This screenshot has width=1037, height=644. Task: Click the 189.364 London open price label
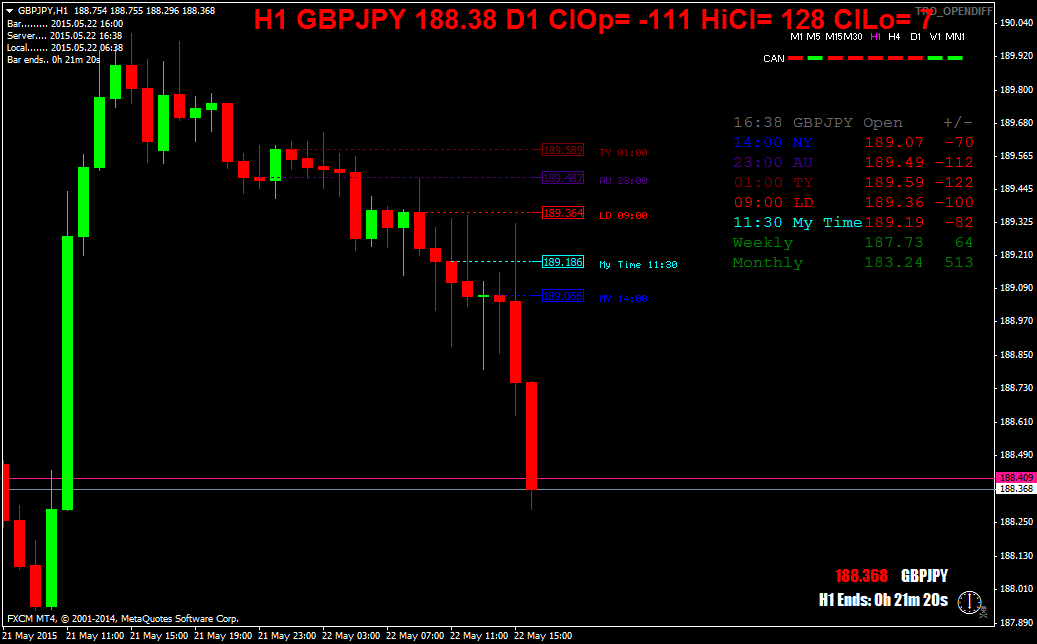tap(563, 213)
